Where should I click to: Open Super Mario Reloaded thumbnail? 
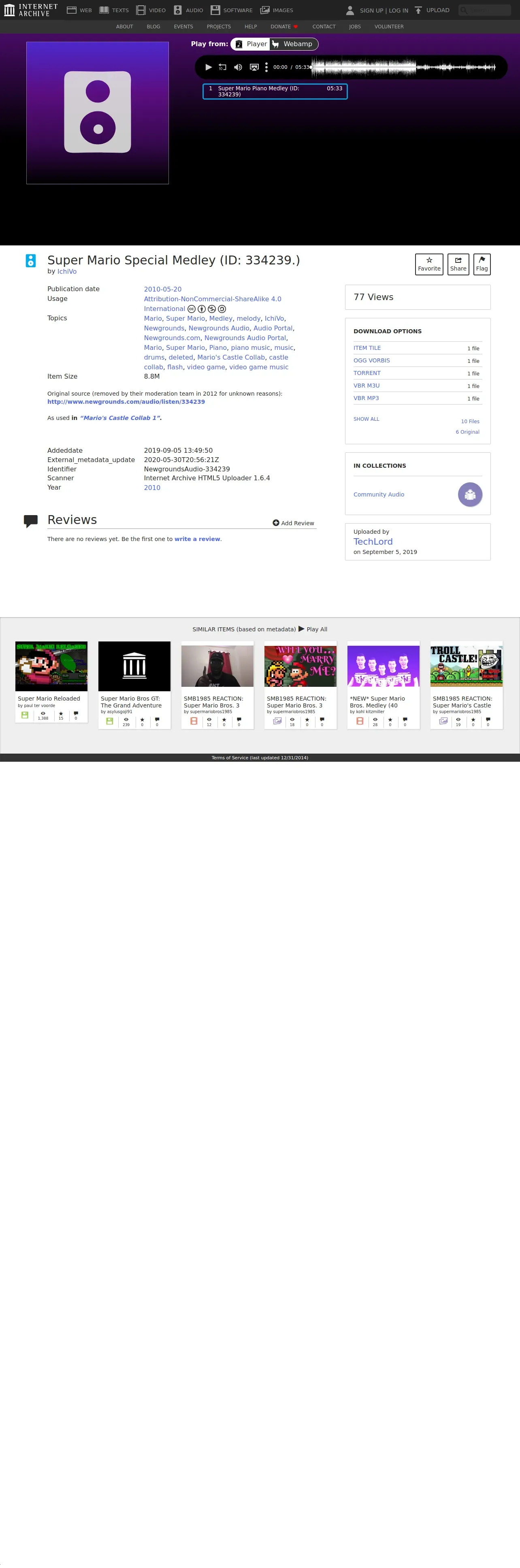51,666
